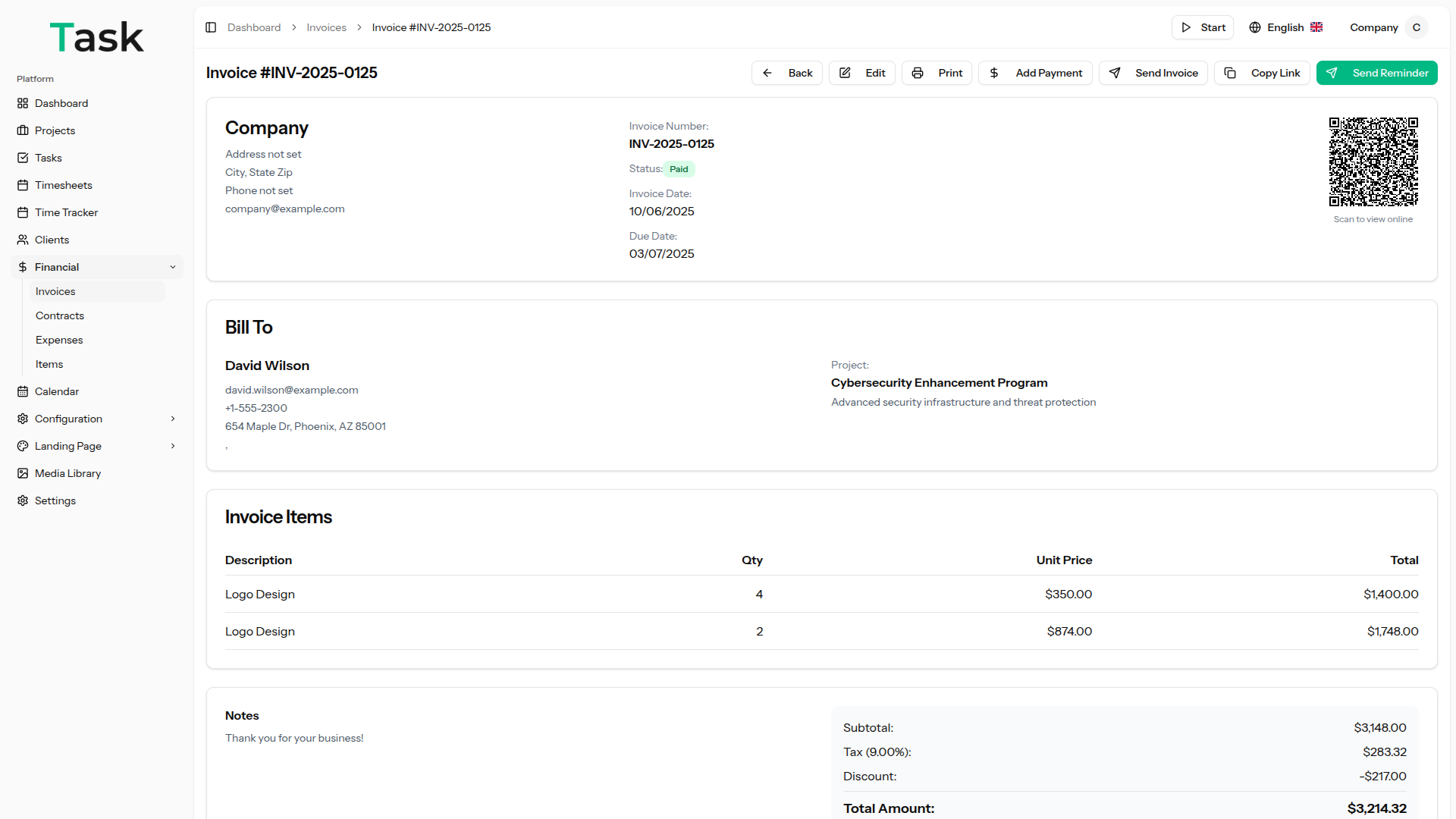Image resolution: width=1456 pixels, height=819 pixels.
Task: Click the Add Payment dollar icon
Action: (x=994, y=73)
